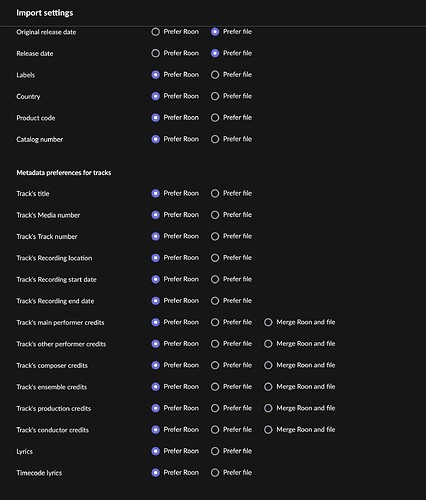
Task: Select Prefer file for ensemble credits
Action: point(215,387)
